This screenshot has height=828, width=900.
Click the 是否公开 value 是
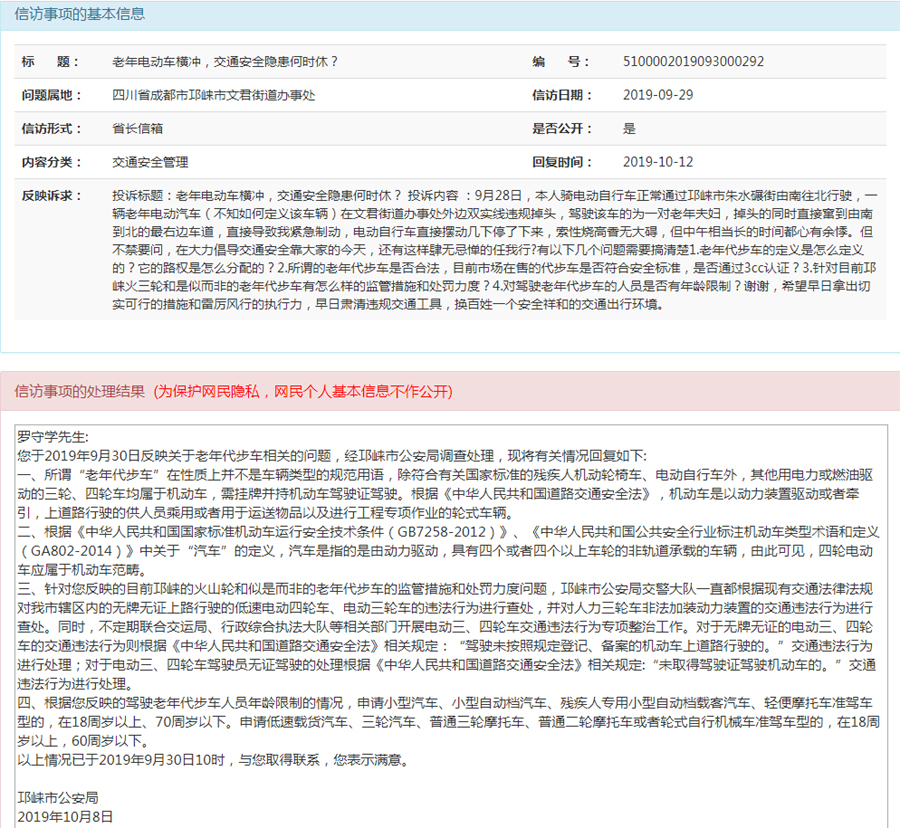[629, 129]
